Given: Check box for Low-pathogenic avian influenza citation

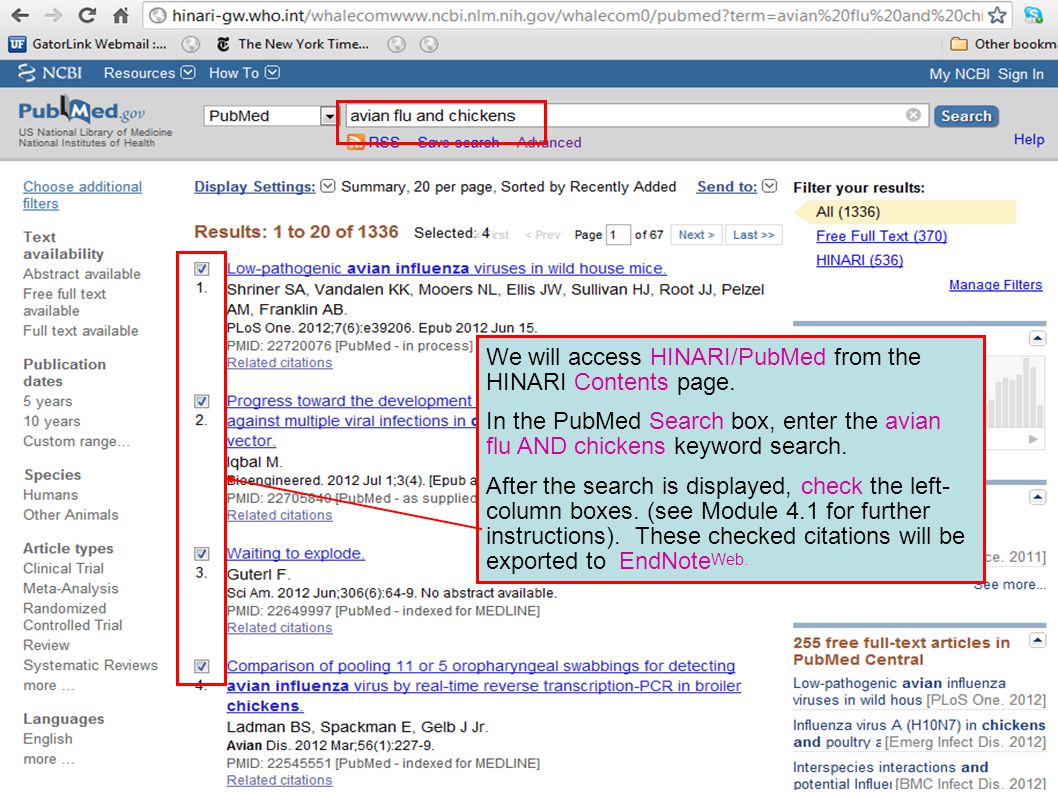Looking at the screenshot, I should coord(201,269).
